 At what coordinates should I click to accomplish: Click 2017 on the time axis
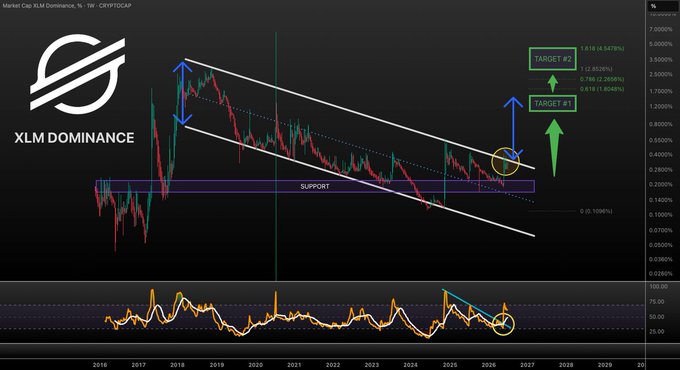click(x=138, y=365)
